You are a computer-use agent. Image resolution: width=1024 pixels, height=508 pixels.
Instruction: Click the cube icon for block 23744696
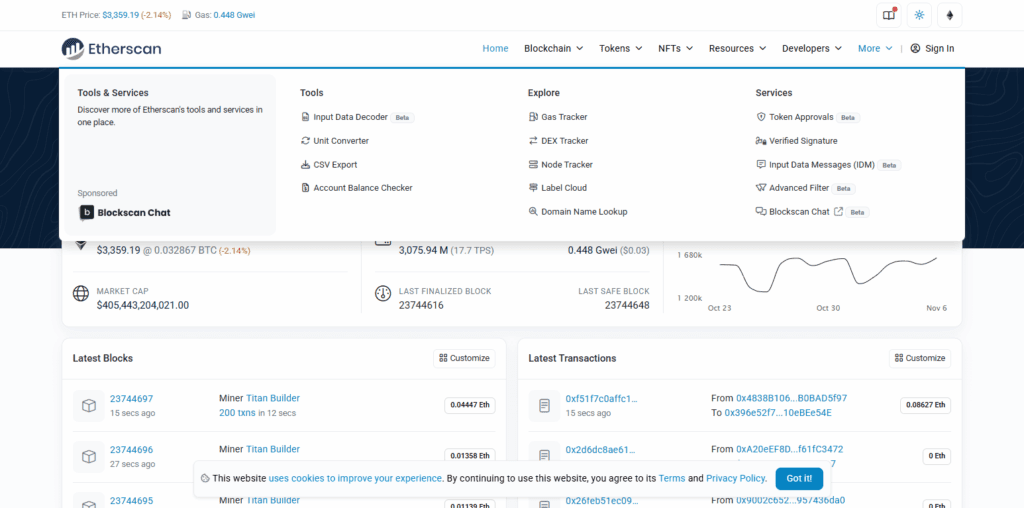tap(89, 456)
